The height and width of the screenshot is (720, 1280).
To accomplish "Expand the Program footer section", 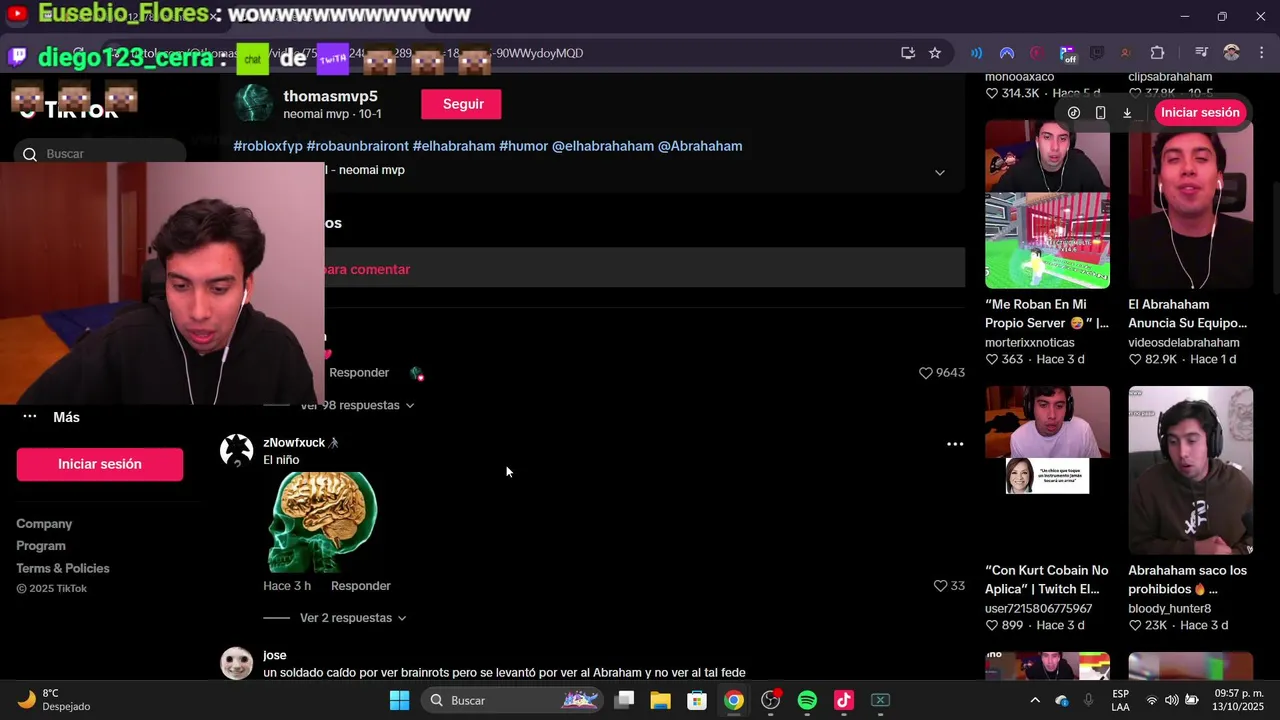I will pos(41,546).
